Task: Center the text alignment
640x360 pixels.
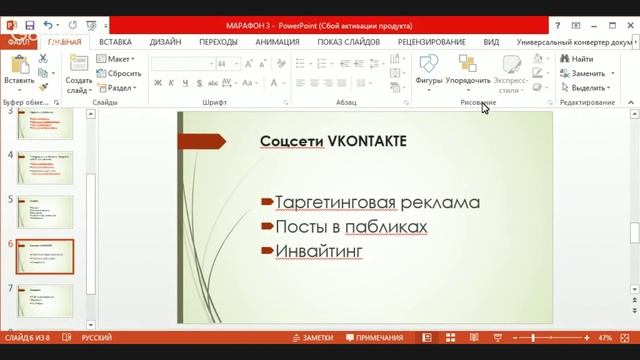Action: pos(314,83)
